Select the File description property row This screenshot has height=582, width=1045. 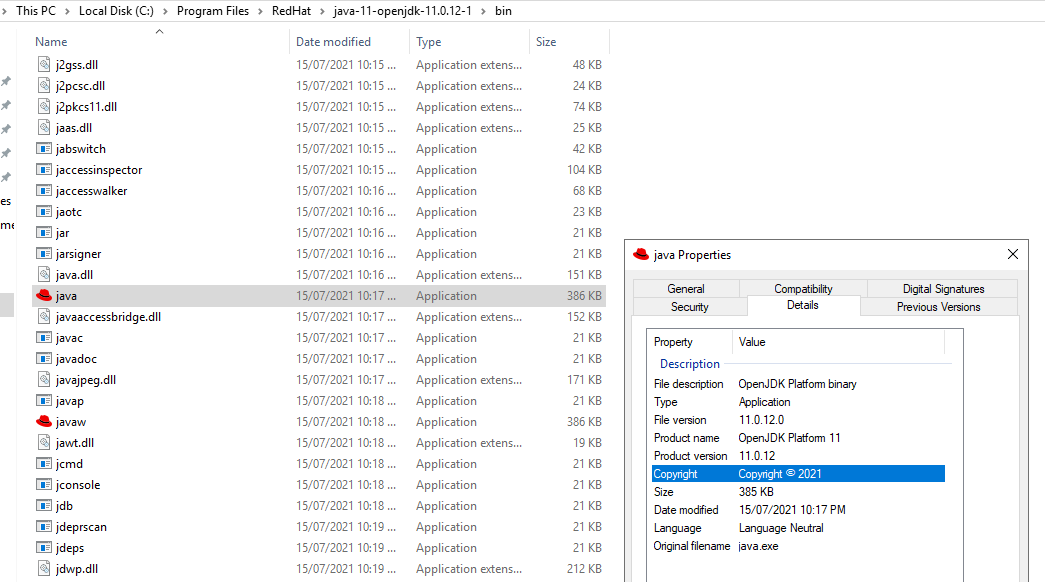pyautogui.click(x=798, y=384)
